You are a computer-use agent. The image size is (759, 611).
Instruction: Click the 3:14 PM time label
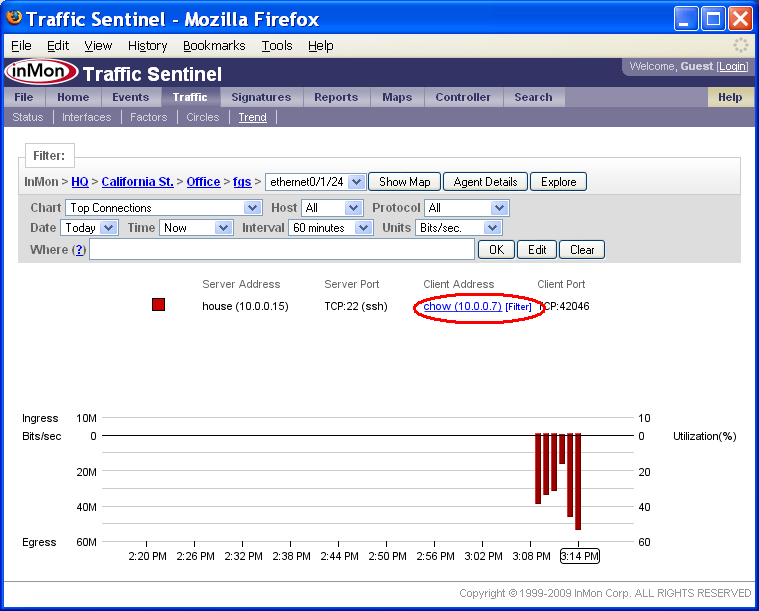(x=579, y=556)
